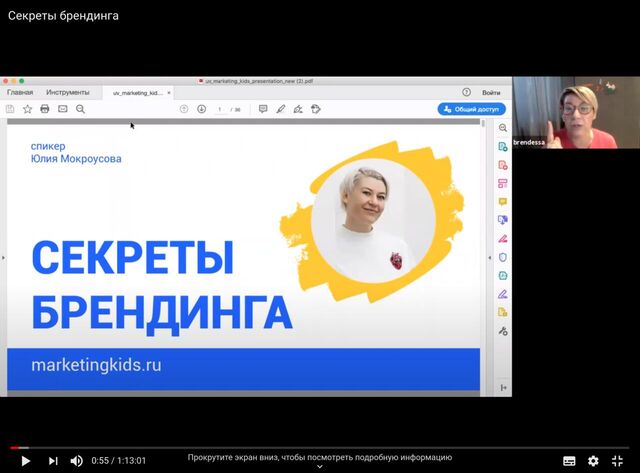
Task: Toggle subtitles on the video player
Action: (x=569, y=461)
